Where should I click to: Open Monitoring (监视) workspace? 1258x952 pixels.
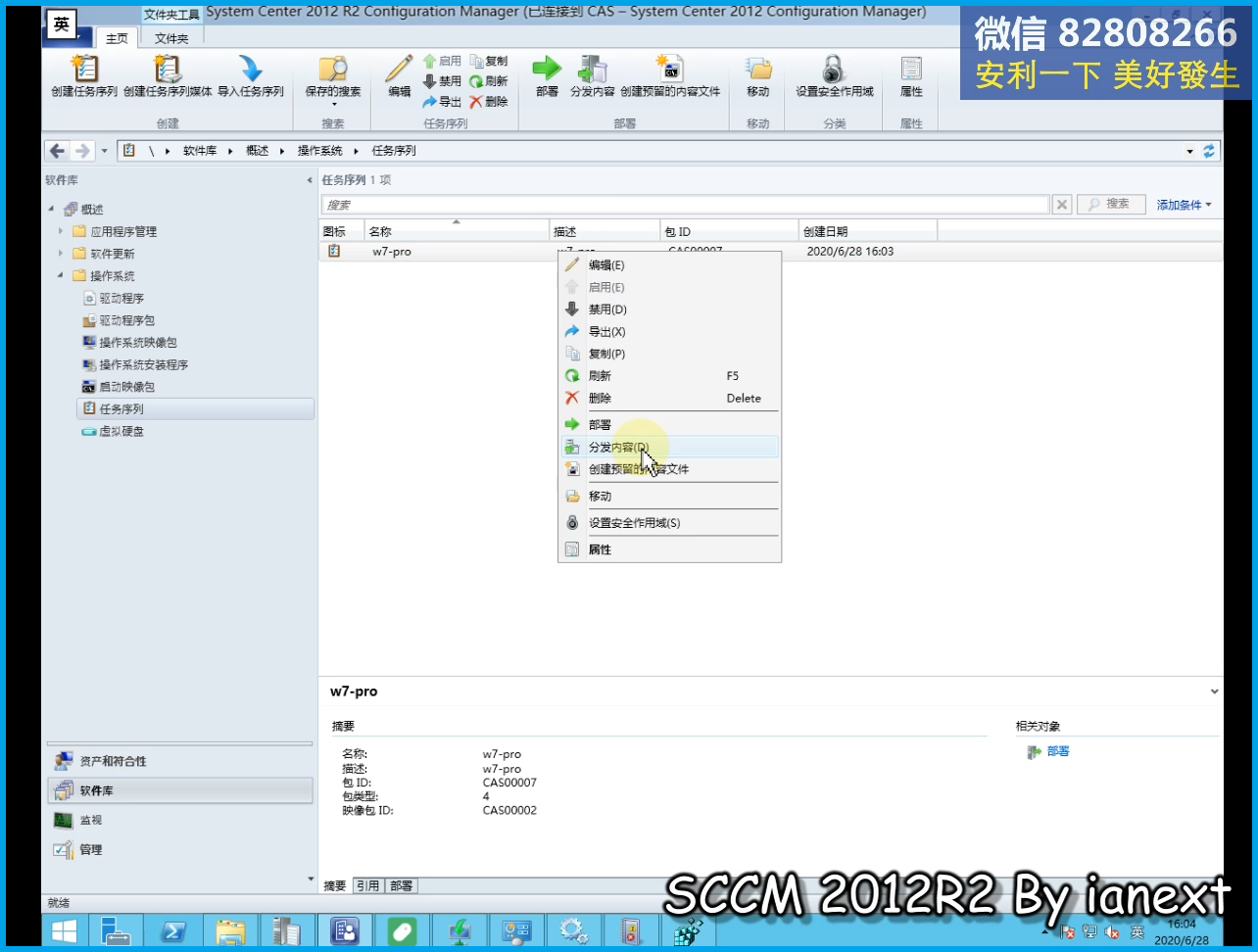coord(180,820)
